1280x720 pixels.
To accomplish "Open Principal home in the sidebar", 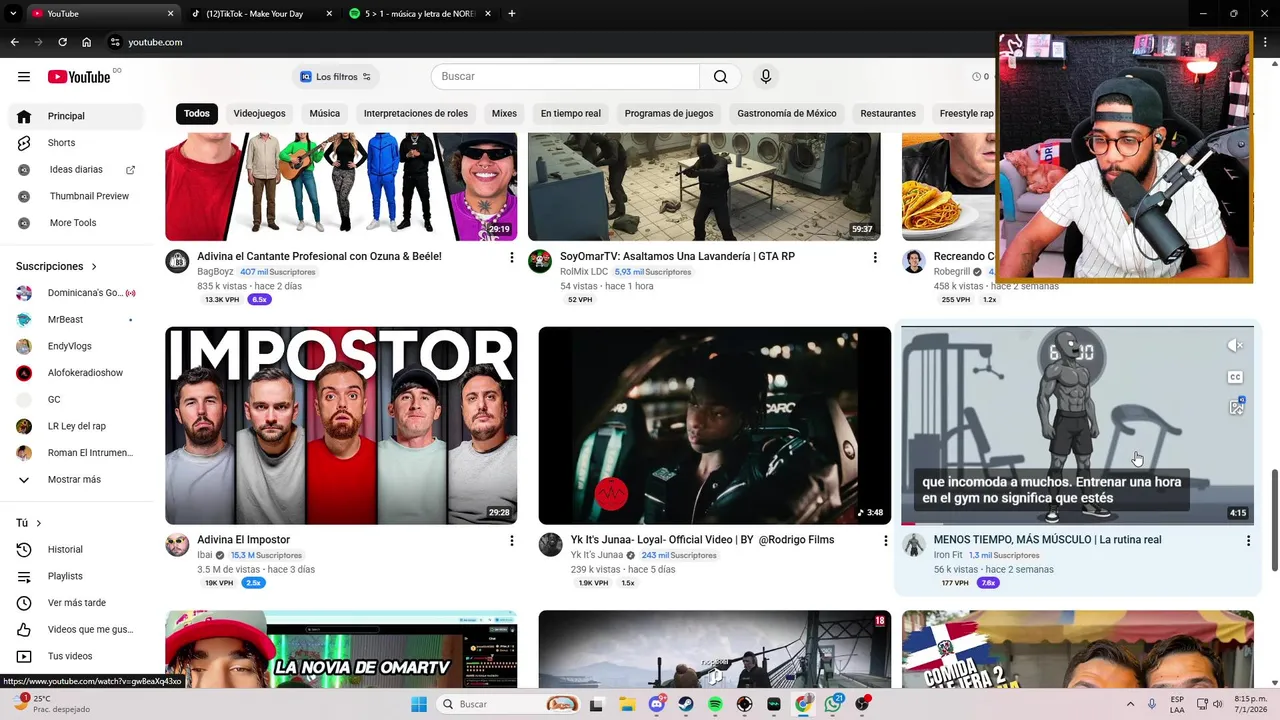I will point(76,116).
